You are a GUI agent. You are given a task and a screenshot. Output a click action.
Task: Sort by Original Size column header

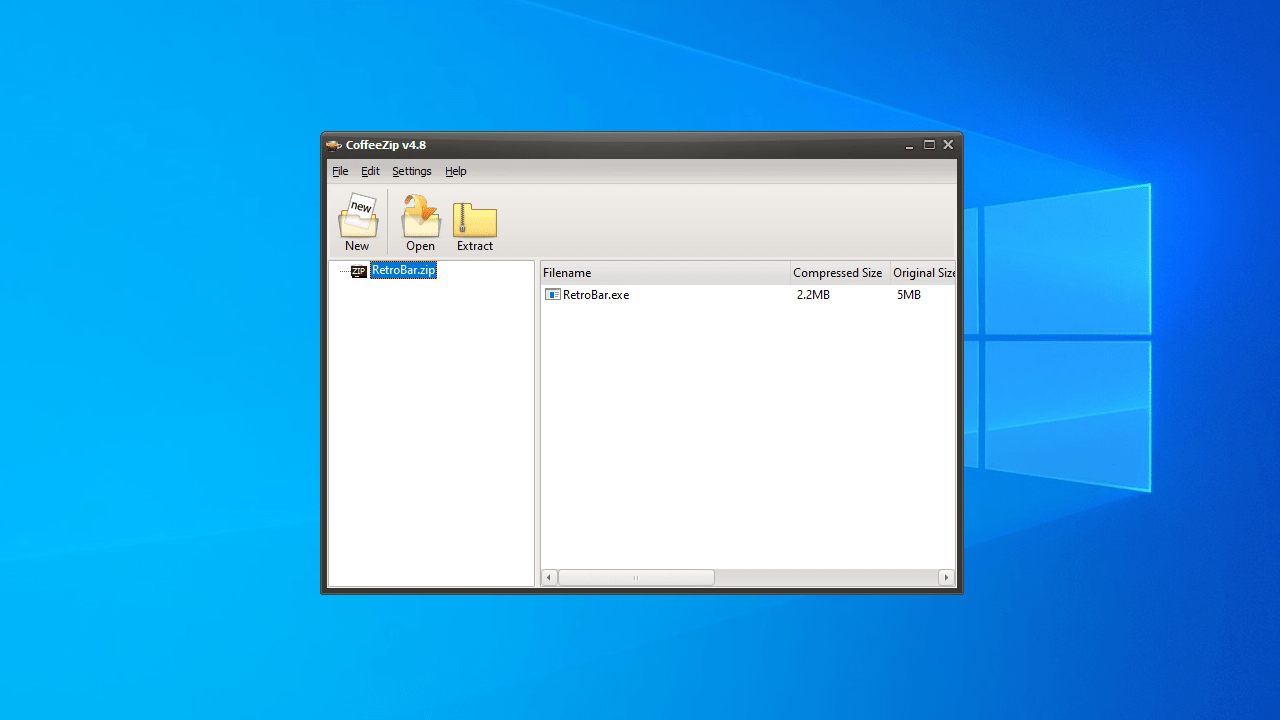[x=923, y=273]
